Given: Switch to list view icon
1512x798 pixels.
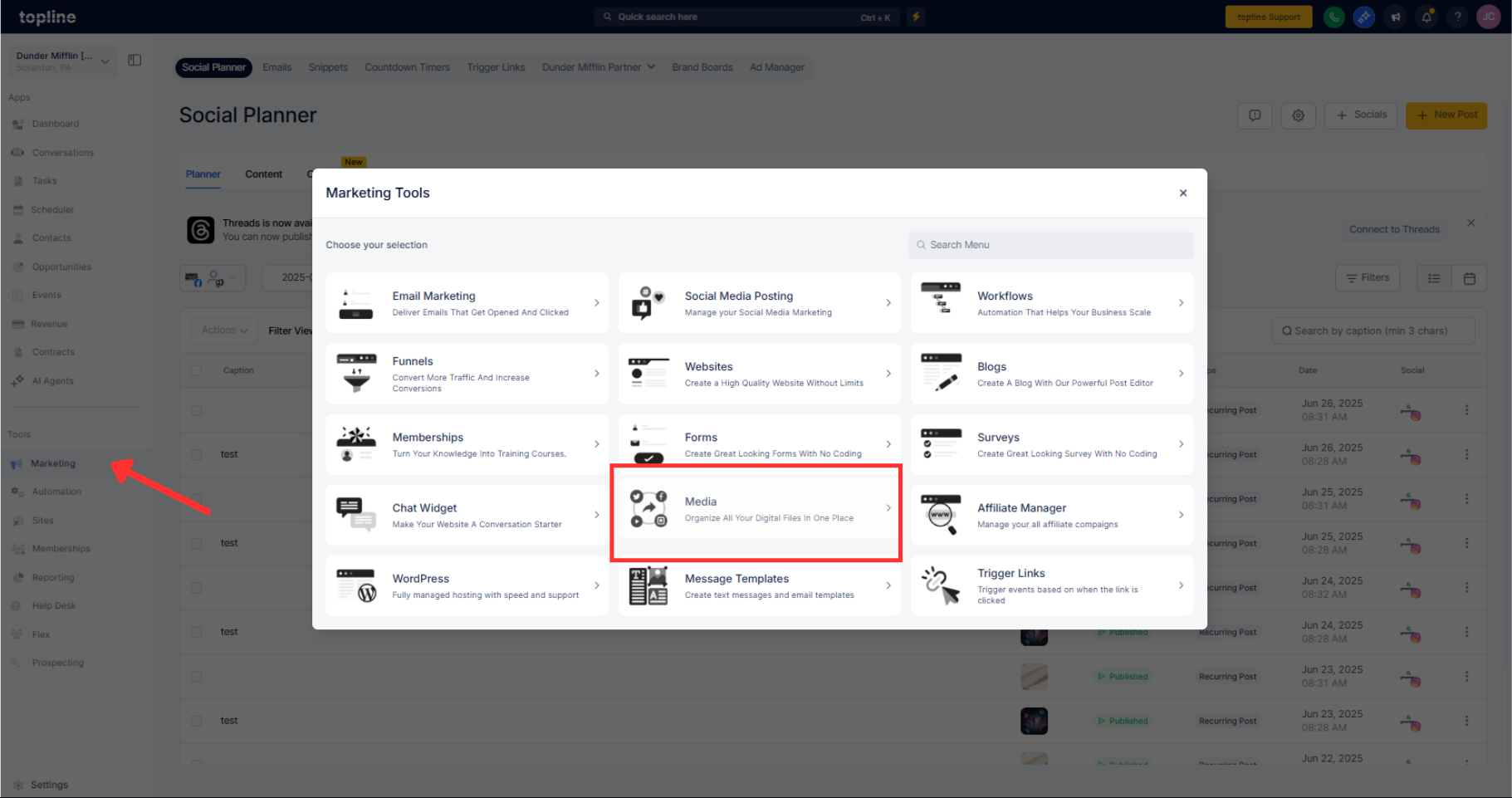Looking at the screenshot, I should click(x=1434, y=278).
